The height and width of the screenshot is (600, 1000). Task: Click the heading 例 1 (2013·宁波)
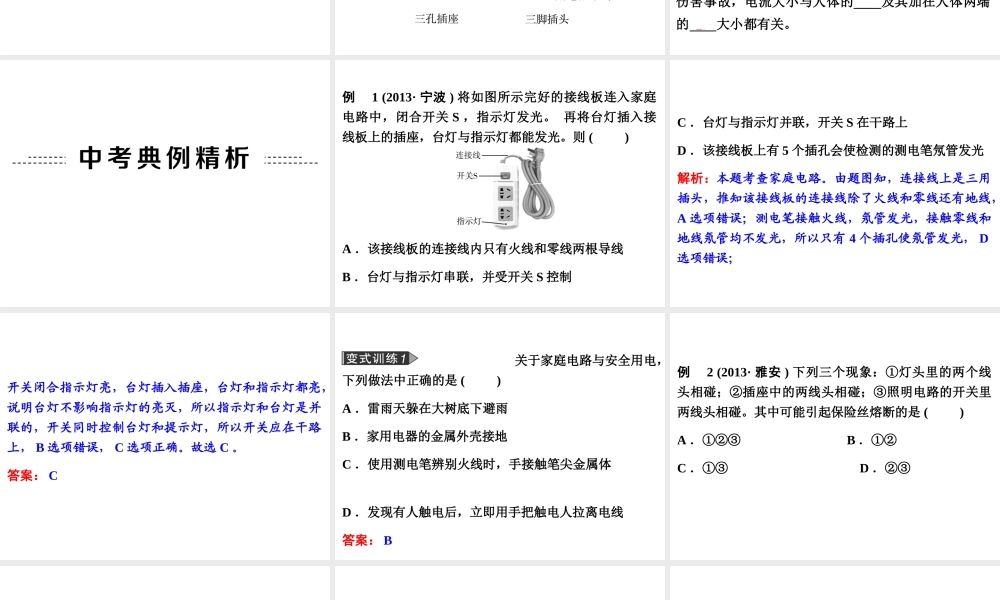[397, 97]
